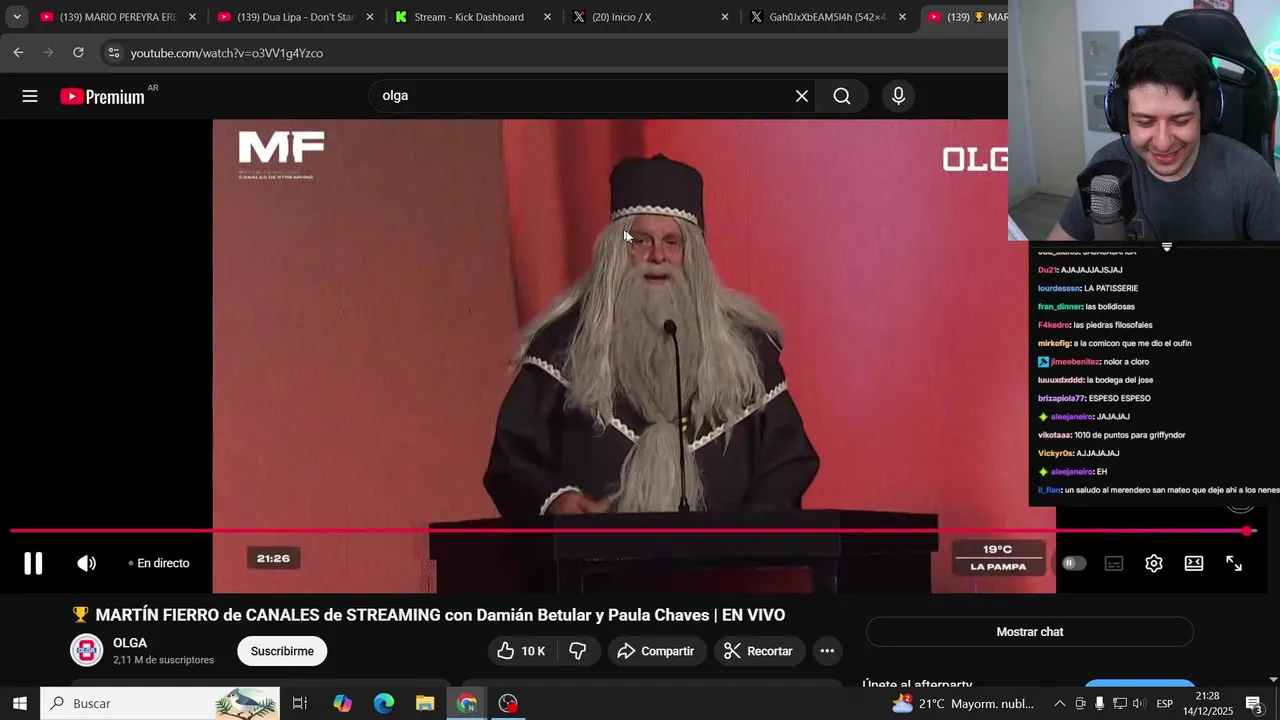Expand hidden system tray icons

(1060, 704)
